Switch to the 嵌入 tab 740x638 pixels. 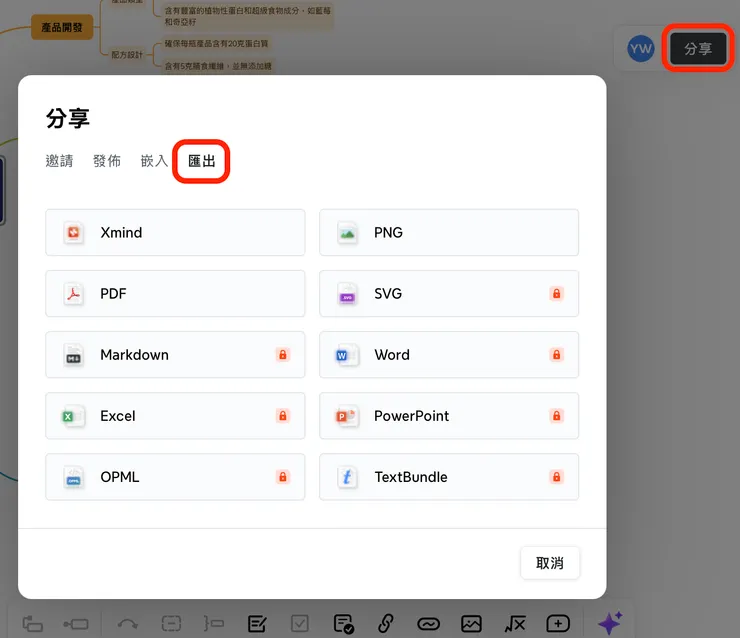(x=154, y=161)
